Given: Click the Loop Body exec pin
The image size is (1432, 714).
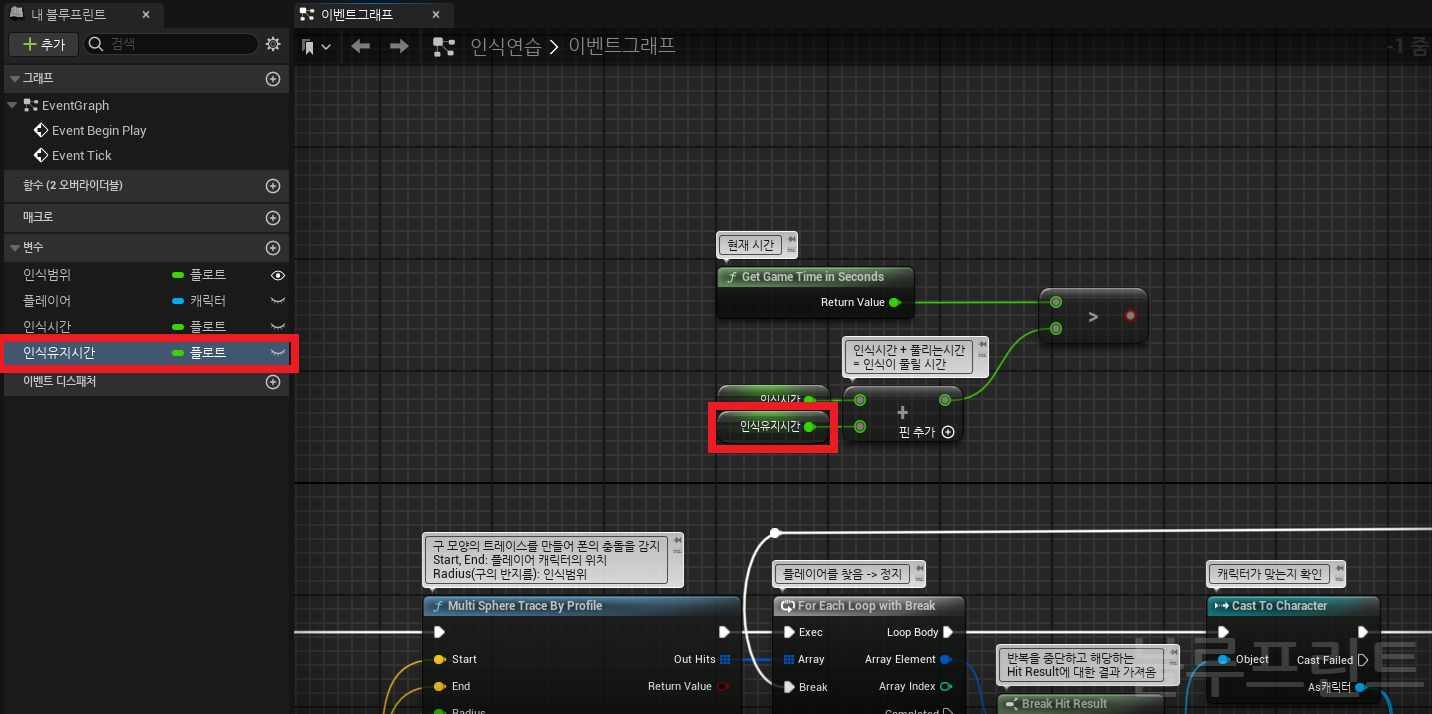Looking at the screenshot, I should click(948, 632).
